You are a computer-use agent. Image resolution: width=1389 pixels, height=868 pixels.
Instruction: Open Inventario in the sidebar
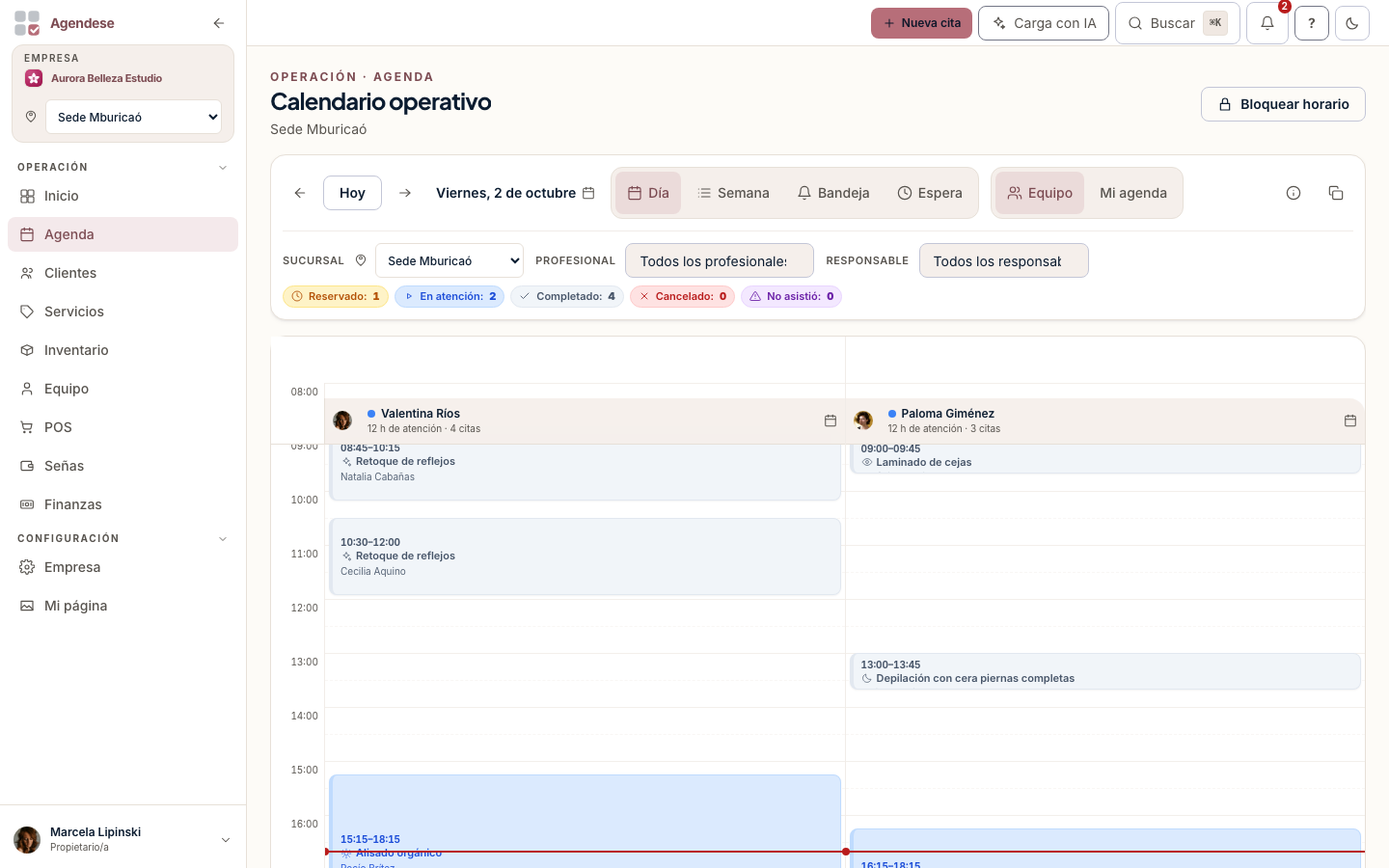(x=123, y=350)
